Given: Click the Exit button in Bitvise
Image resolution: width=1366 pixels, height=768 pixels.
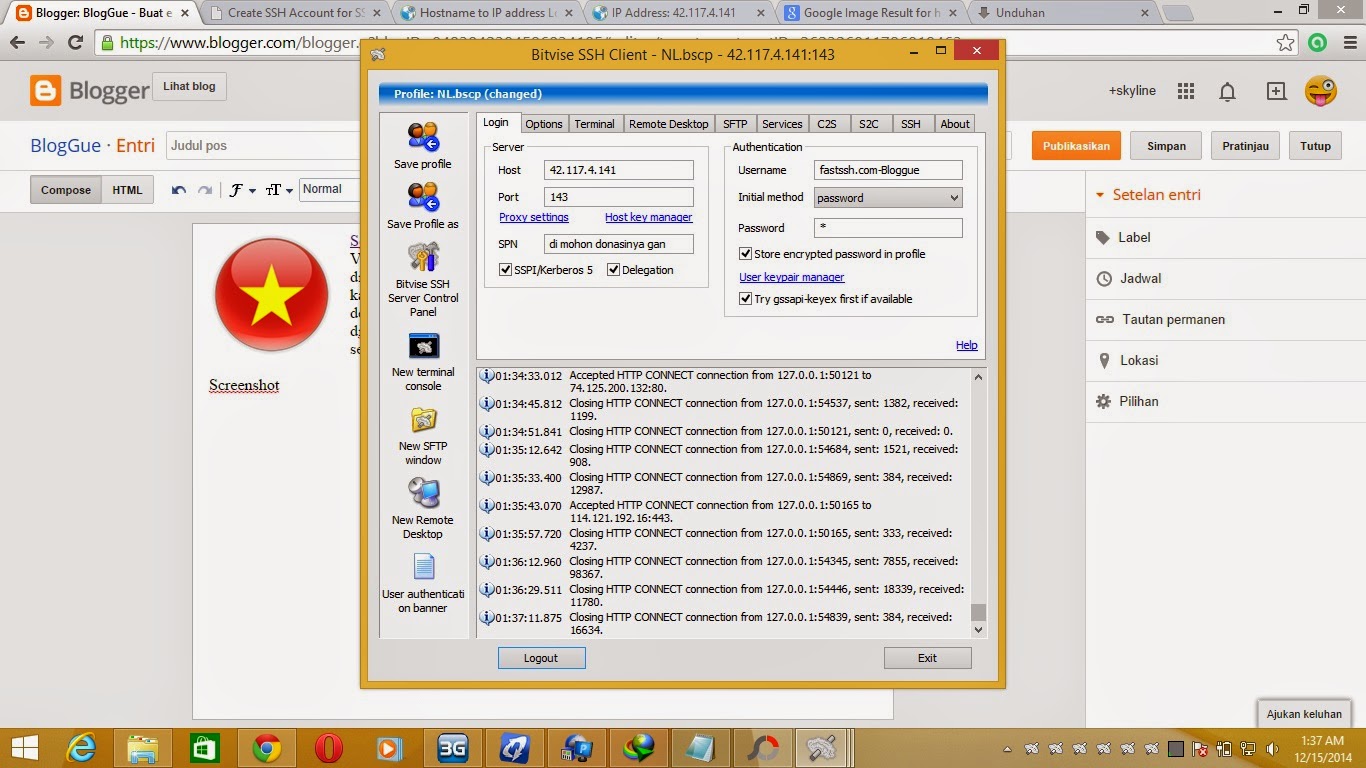Looking at the screenshot, I should (927, 658).
